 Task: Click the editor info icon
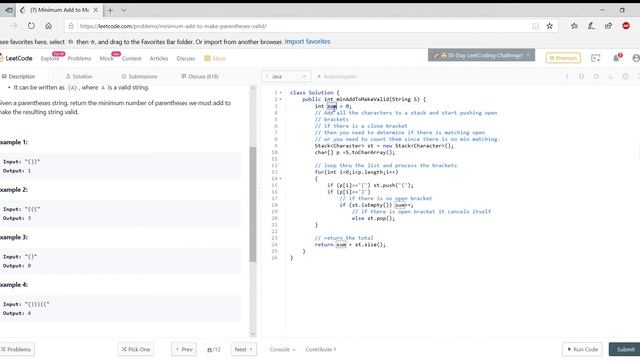[567, 76]
